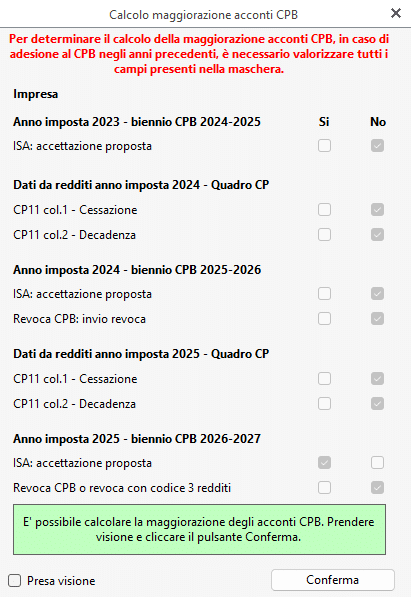
Task: Check Si for biennio 2025-2026 ISA accettazione
Action: pos(325,294)
